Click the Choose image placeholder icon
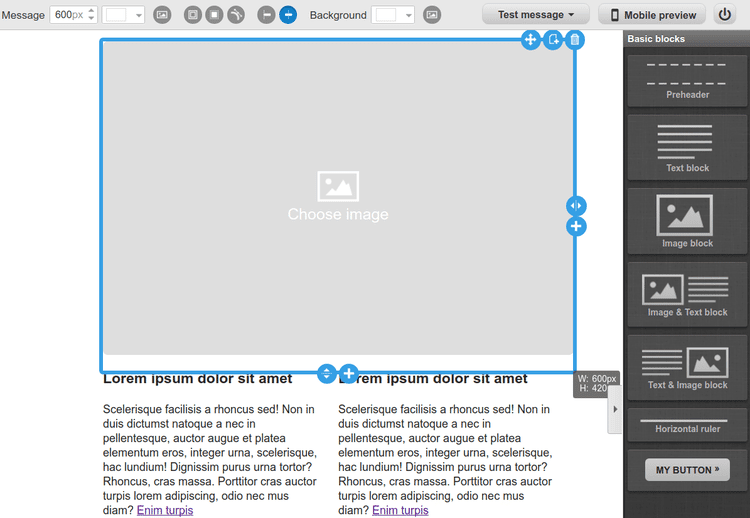Image resolution: width=750 pixels, height=518 pixels. (x=338, y=186)
